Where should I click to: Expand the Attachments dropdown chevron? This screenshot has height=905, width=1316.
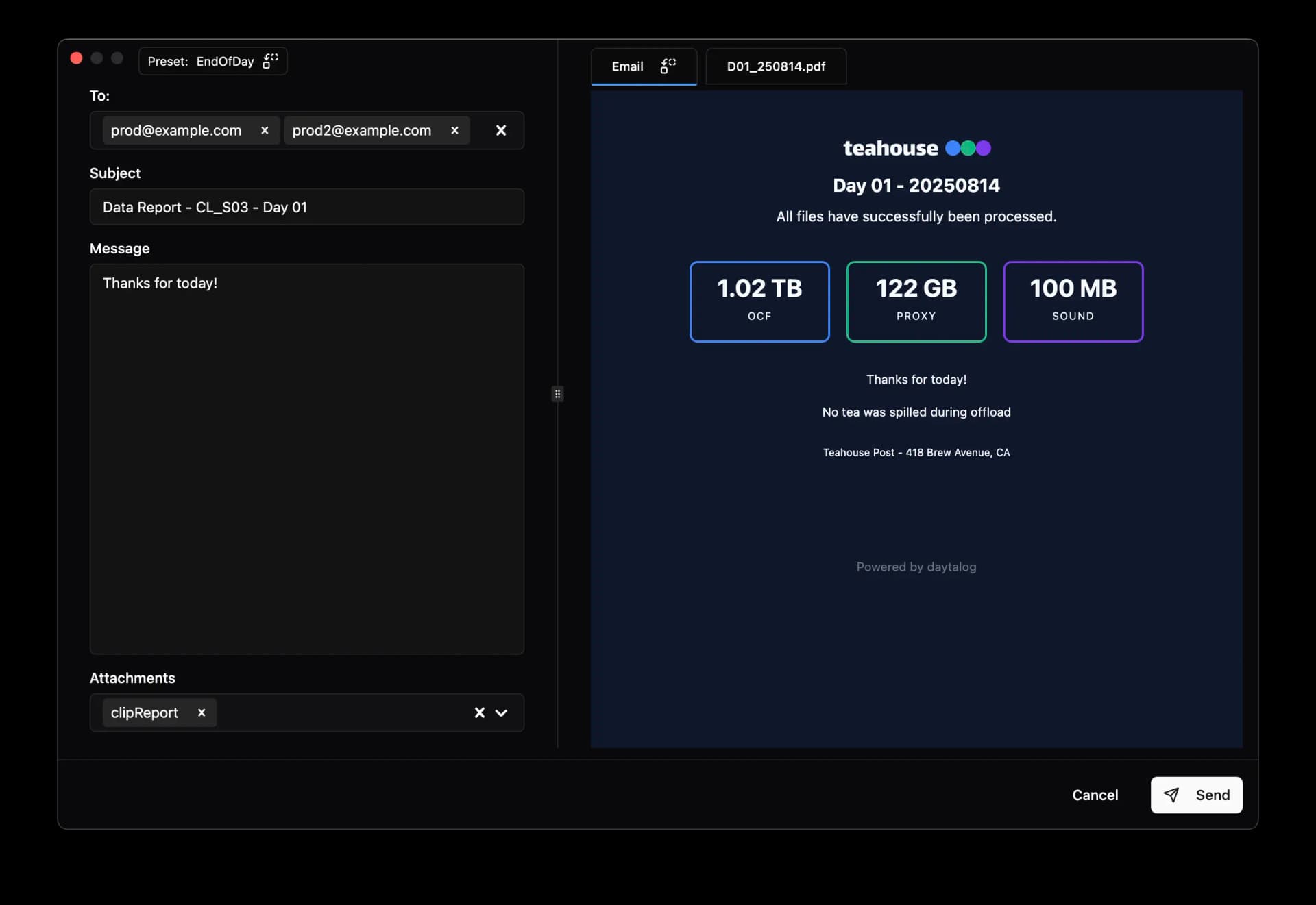pyautogui.click(x=502, y=712)
